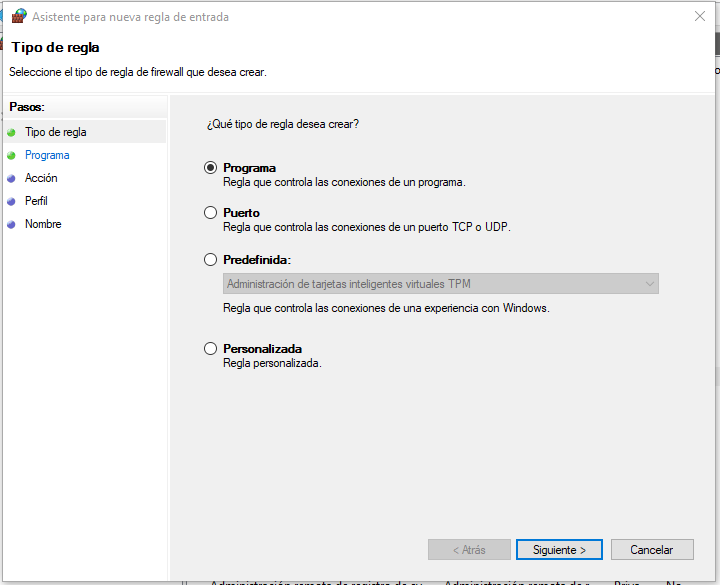The width and height of the screenshot is (720, 585).
Task: Go to the Programa step in sidebar
Action: click(x=47, y=155)
